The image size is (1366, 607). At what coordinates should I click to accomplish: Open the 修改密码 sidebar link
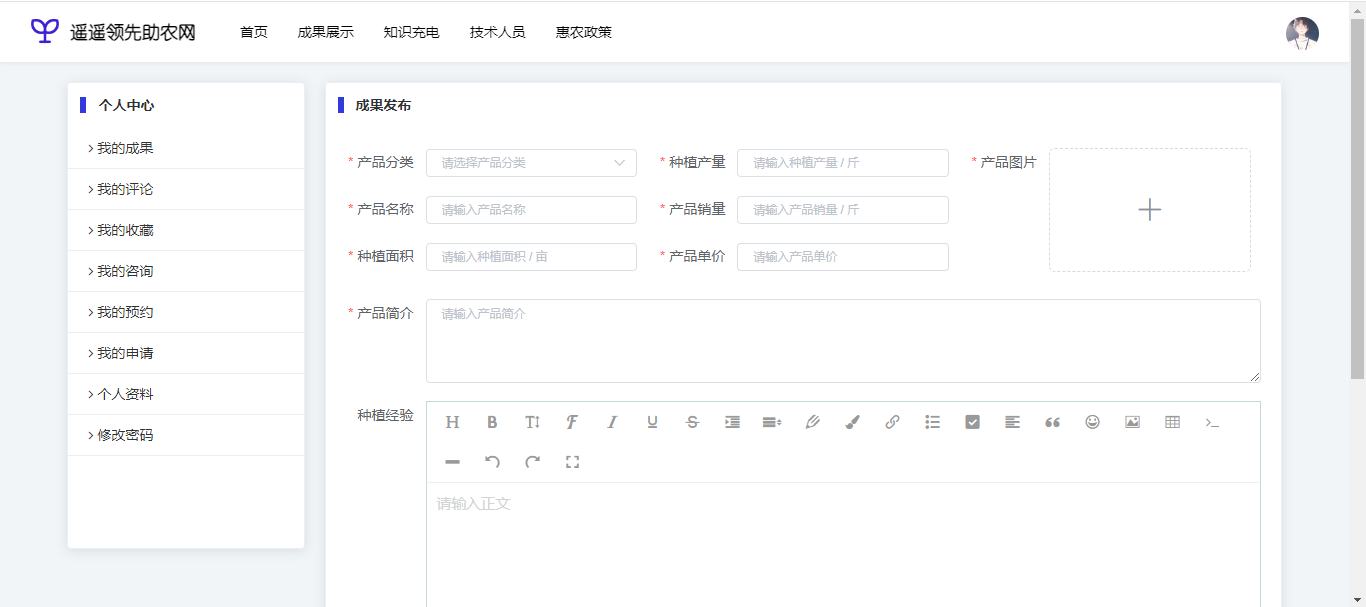pos(125,435)
